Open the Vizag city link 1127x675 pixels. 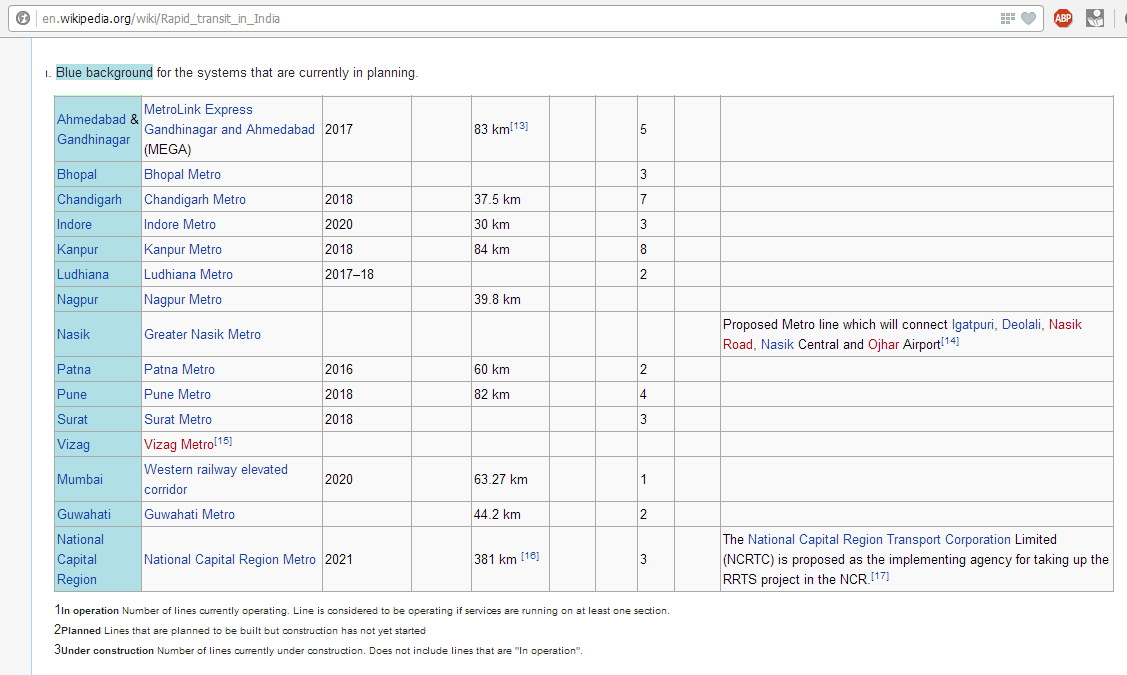pyautogui.click(x=73, y=444)
